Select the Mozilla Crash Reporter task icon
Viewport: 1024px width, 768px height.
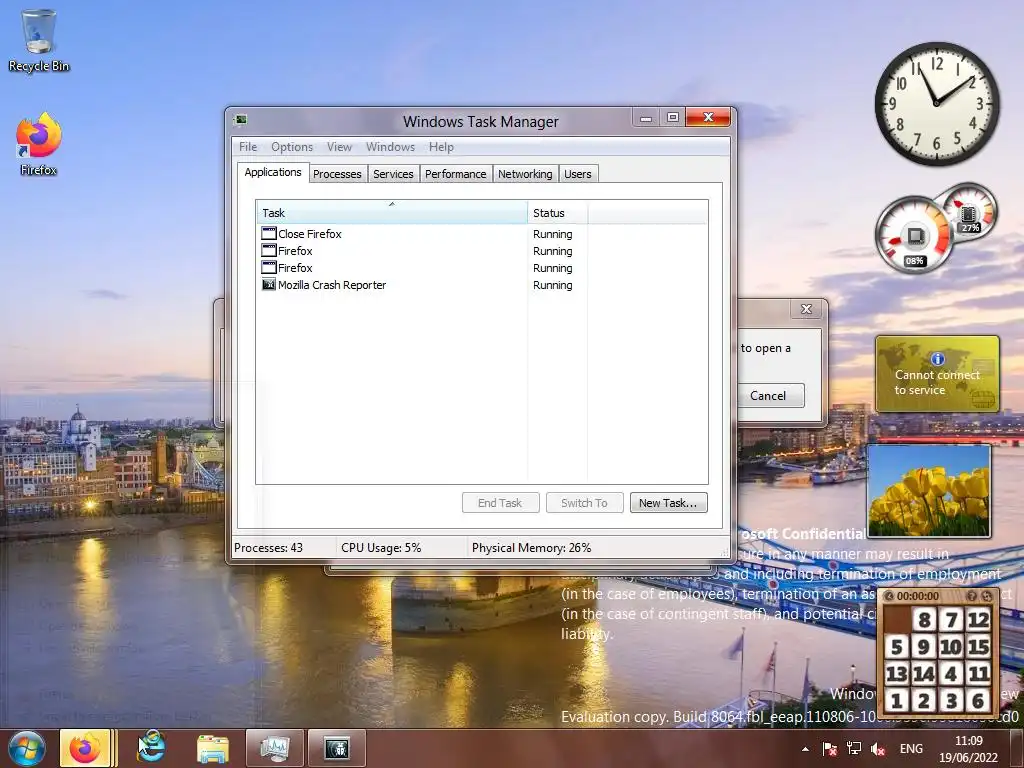[x=268, y=284]
